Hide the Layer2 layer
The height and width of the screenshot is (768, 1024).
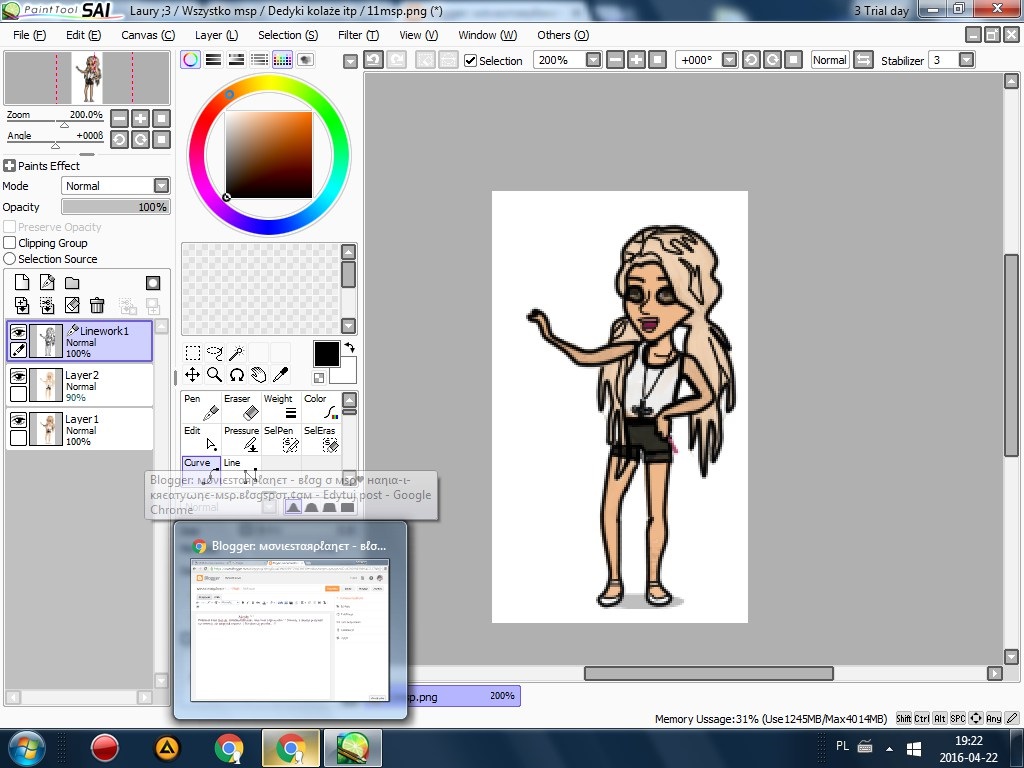point(18,376)
